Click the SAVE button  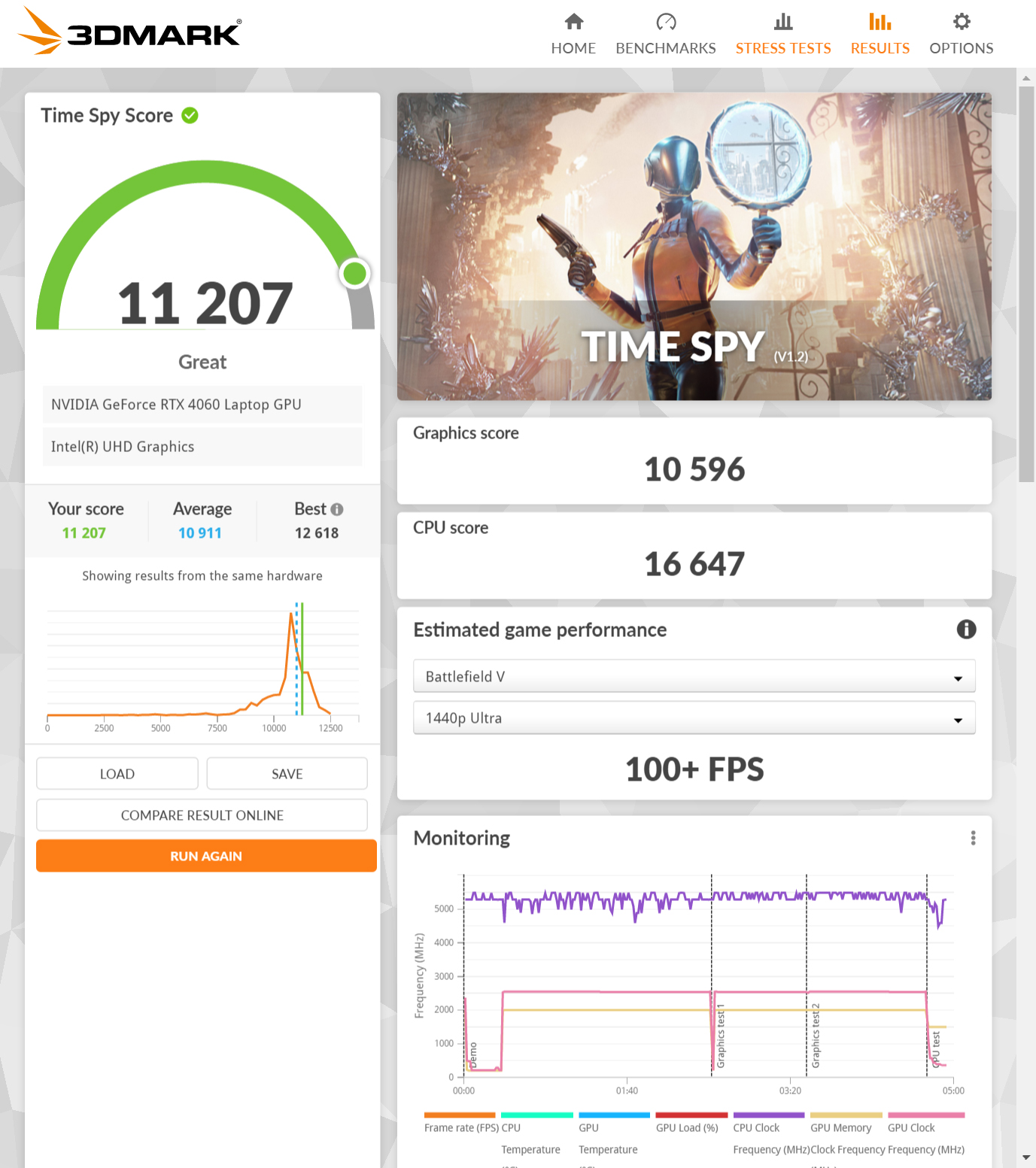287,774
